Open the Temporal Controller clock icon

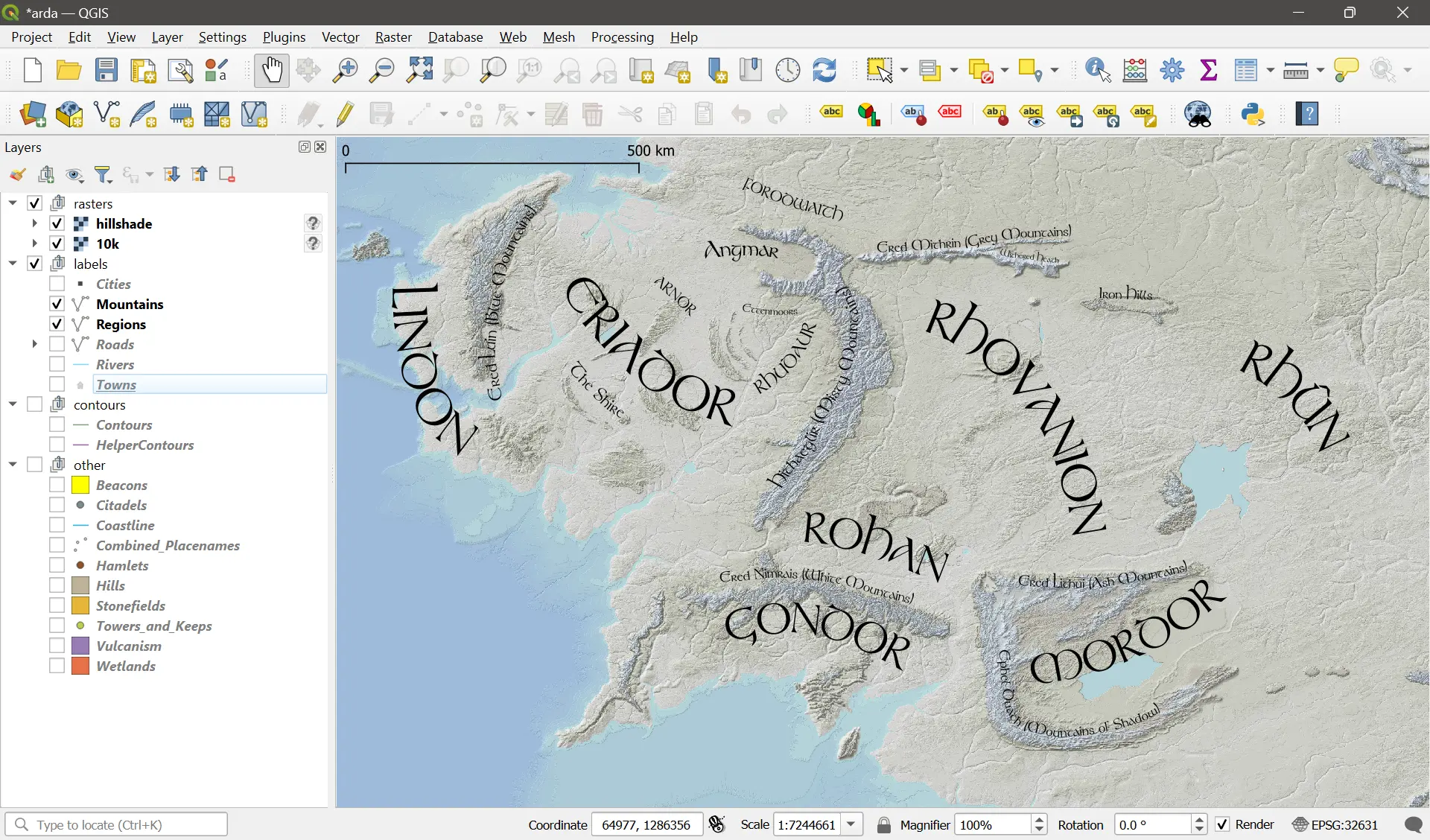click(x=787, y=70)
